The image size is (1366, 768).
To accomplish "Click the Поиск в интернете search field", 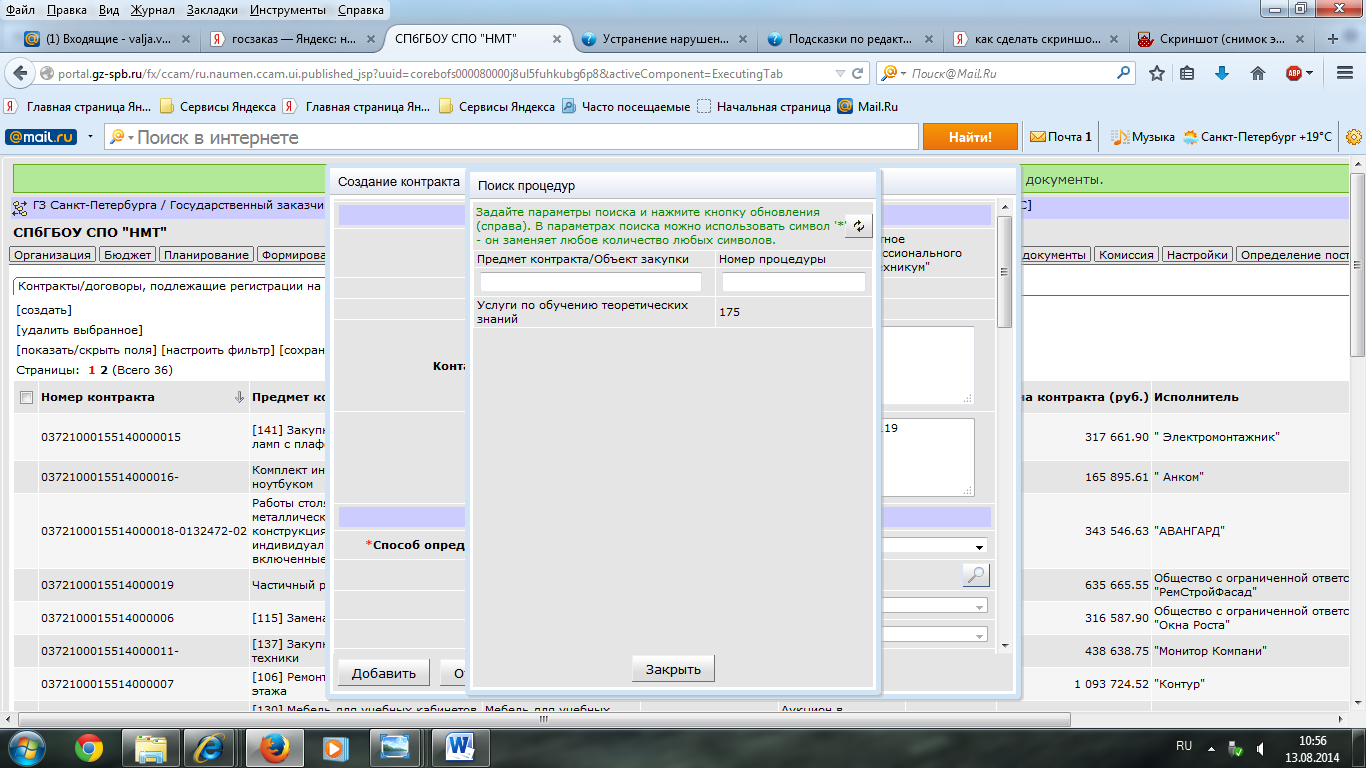I will (x=512, y=137).
